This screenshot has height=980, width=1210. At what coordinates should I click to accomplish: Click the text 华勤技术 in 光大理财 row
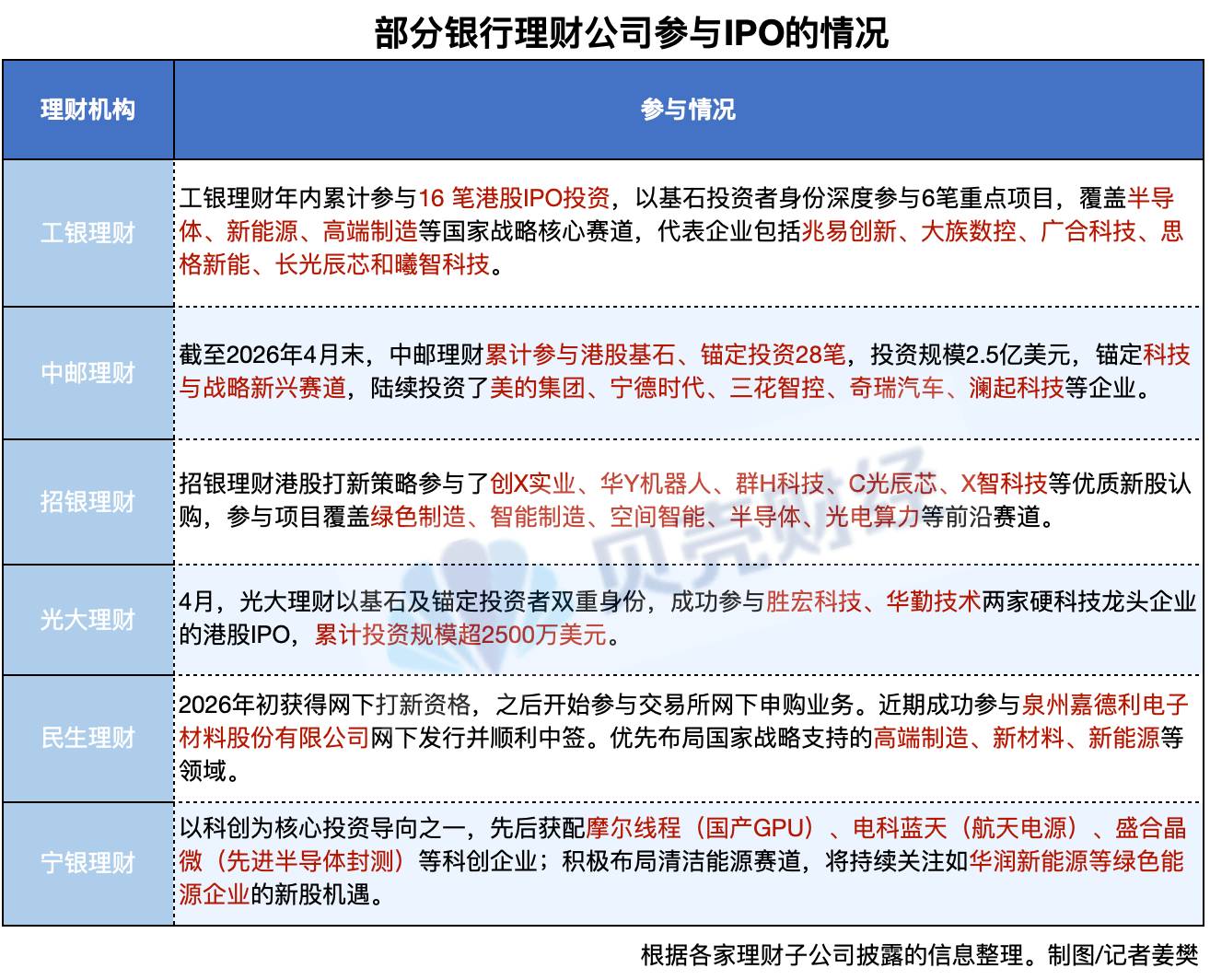pos(934,601)
